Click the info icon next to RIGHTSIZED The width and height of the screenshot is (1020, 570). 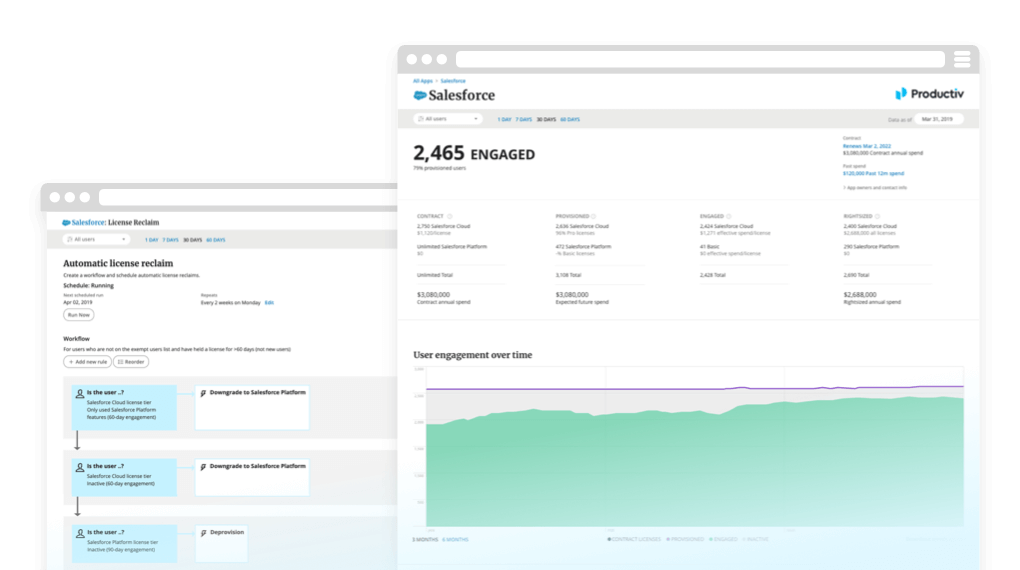coord(878,216)
